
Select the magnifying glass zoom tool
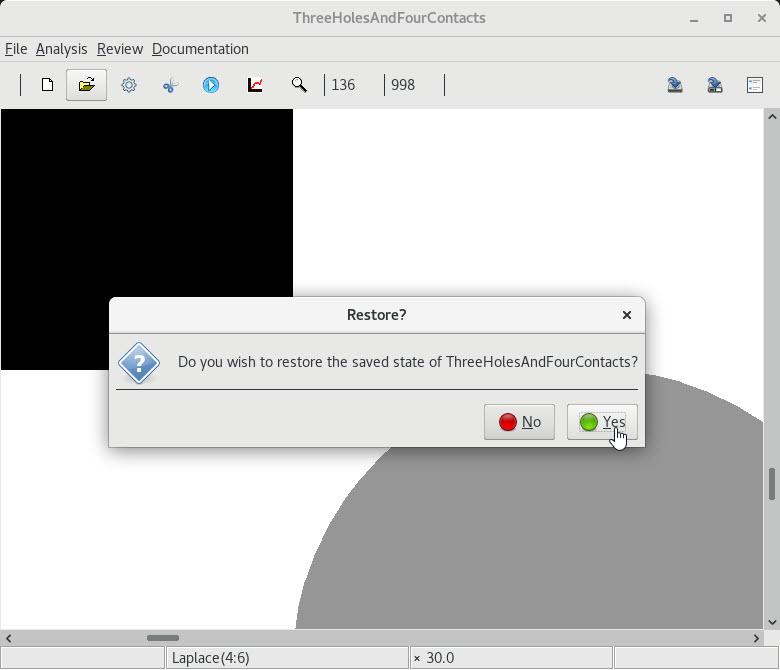[x=298, y=85]
